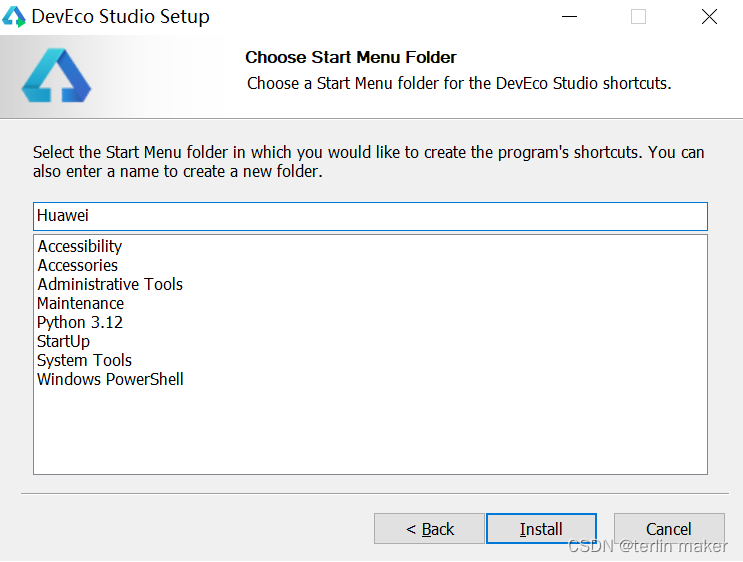Click the DevEco Studio title bar icon

(x=14, y=17)
